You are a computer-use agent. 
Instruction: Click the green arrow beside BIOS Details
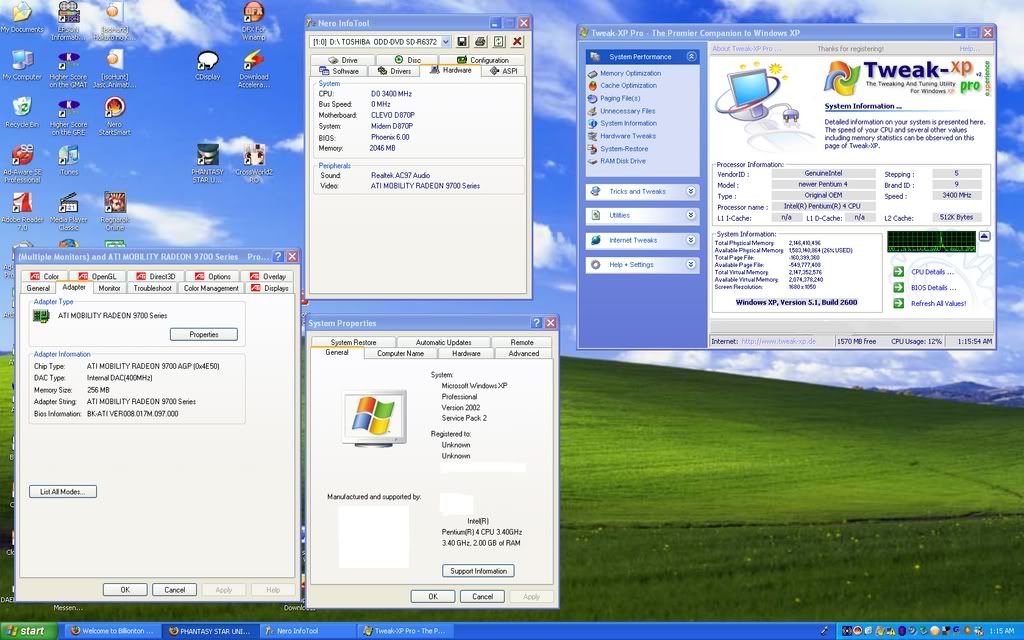[x=899, y=287]
